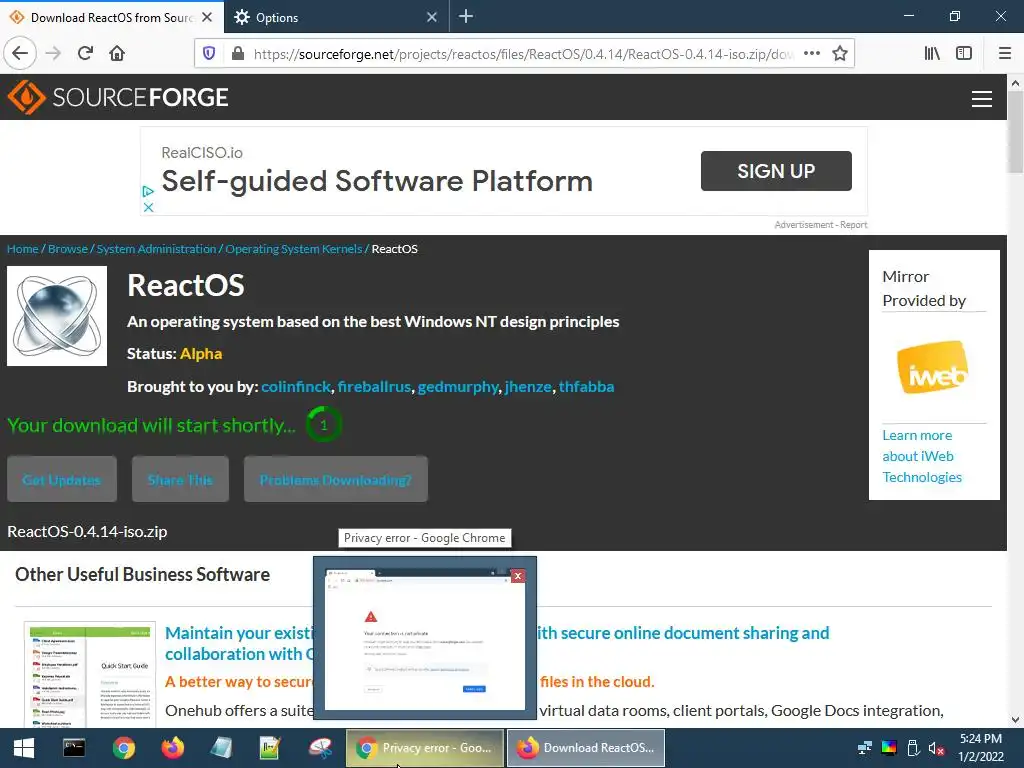The image size is (1024, 768).
Task: Open System Administration breadcrumb
Action: pyautogui.click(x=156, y=249)
